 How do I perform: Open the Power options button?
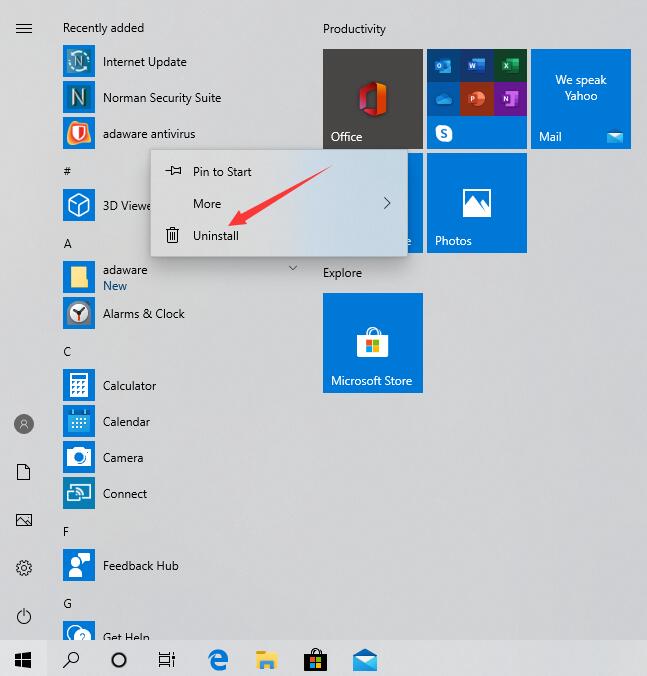click(24, 616)
